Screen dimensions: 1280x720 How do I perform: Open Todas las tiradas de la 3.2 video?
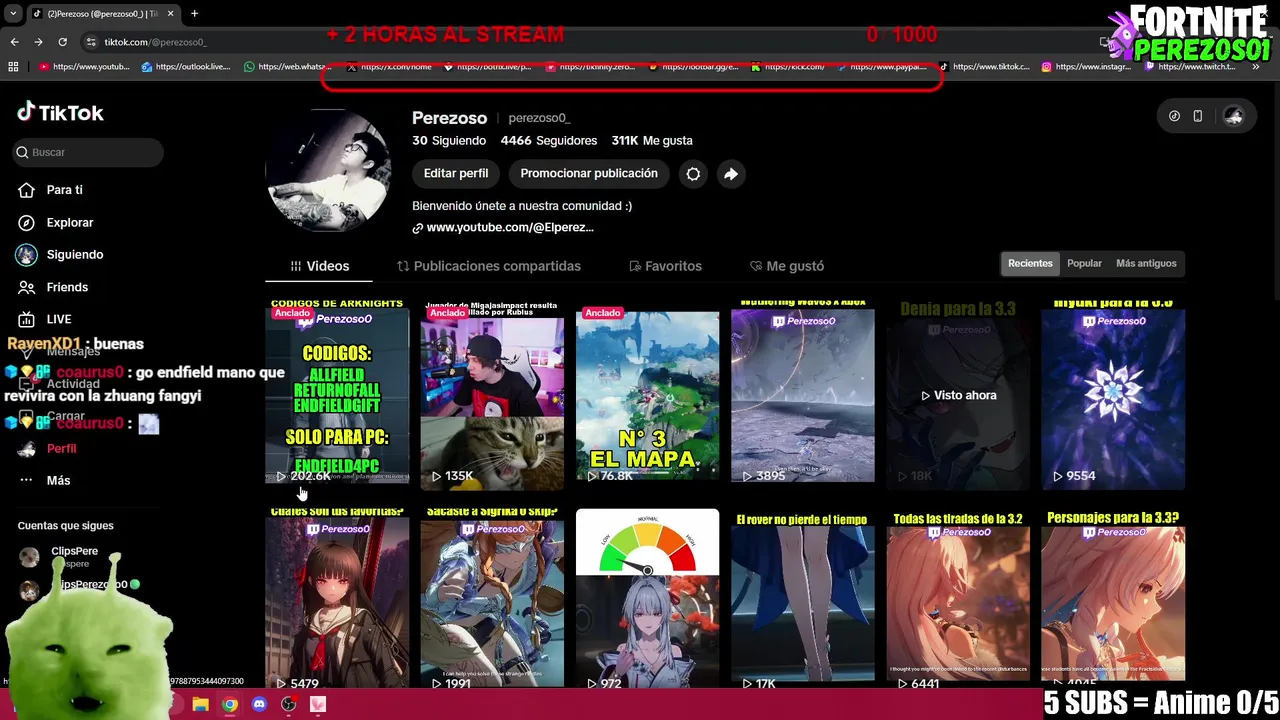tap(958, 598)
